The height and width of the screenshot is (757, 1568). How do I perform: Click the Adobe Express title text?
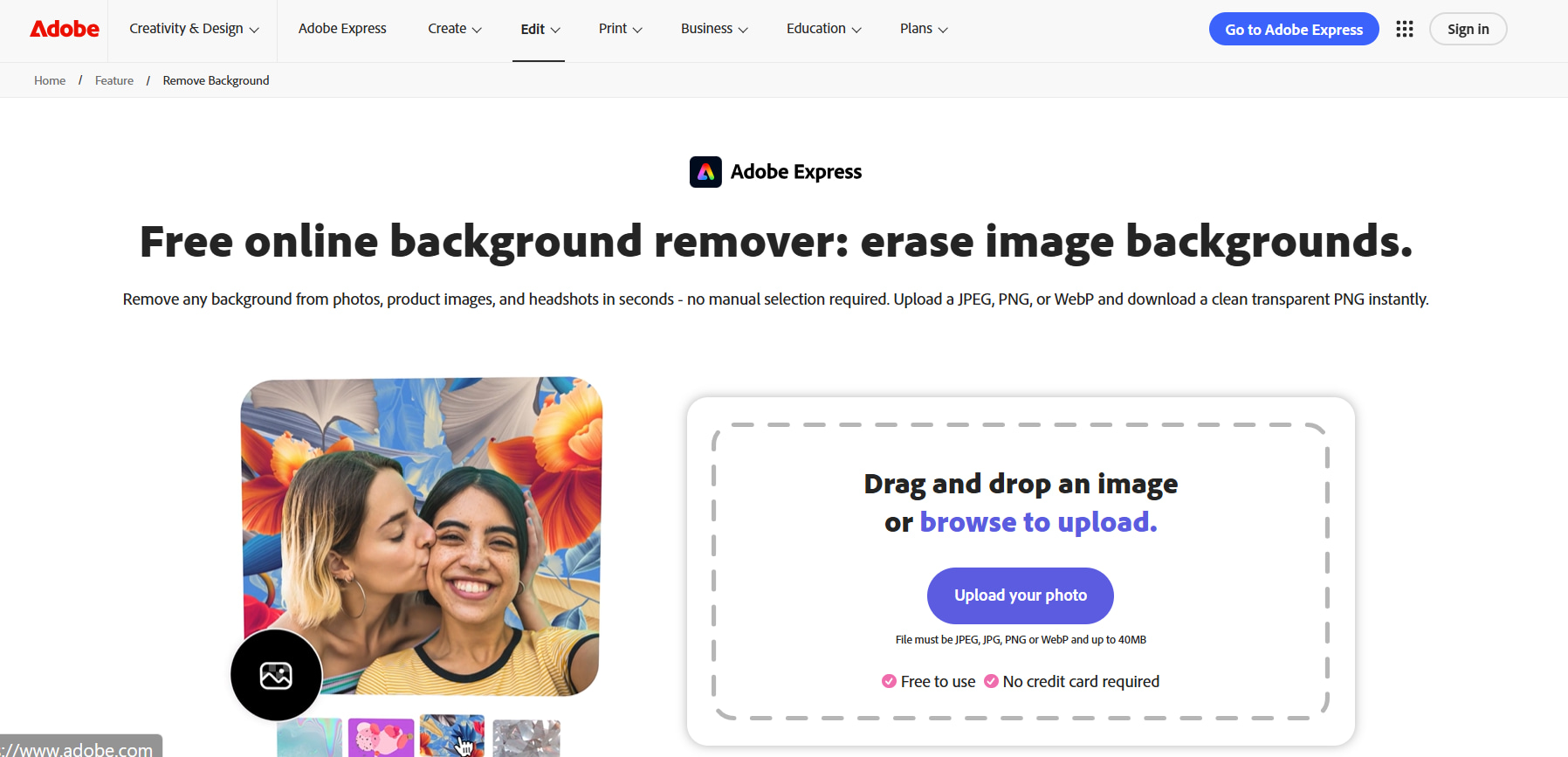[x=796, y=172]
